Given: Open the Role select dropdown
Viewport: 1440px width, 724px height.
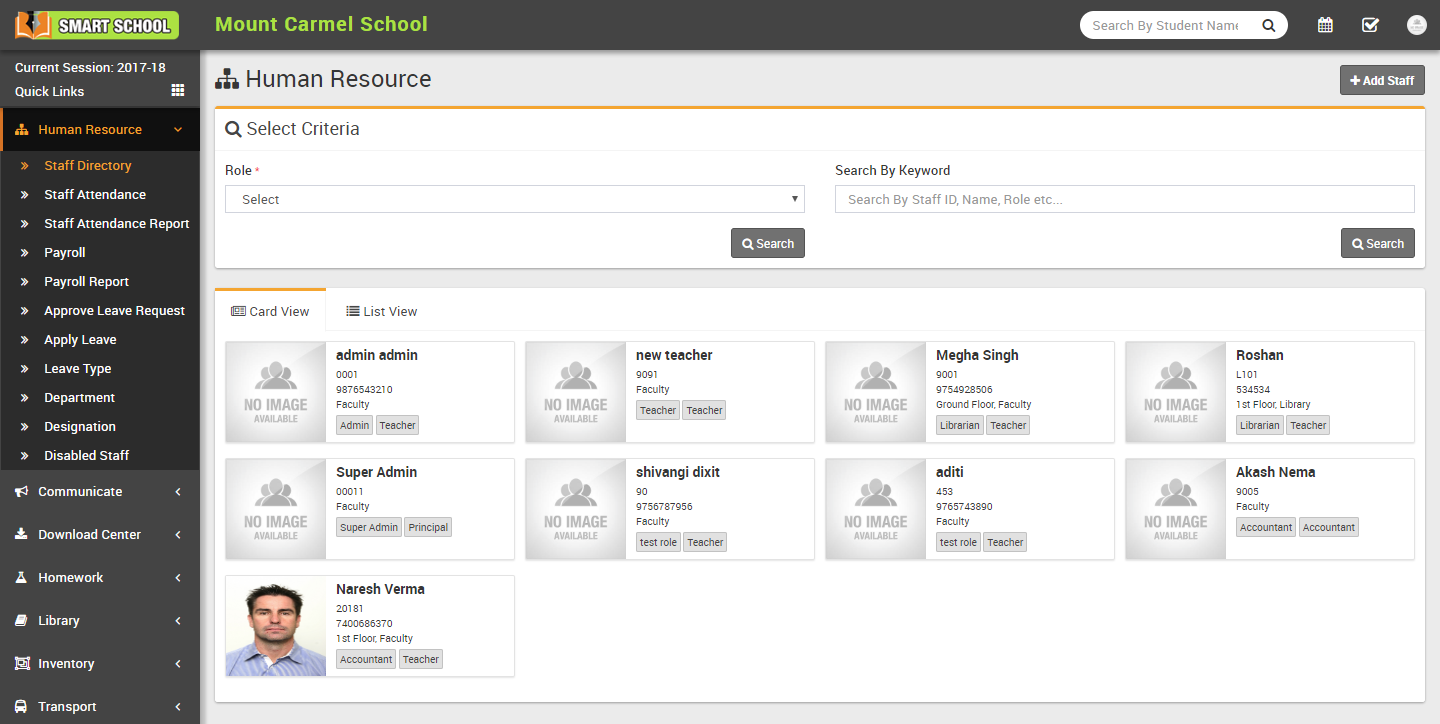Looking at the screenshot, I should (x=515, y=199).
